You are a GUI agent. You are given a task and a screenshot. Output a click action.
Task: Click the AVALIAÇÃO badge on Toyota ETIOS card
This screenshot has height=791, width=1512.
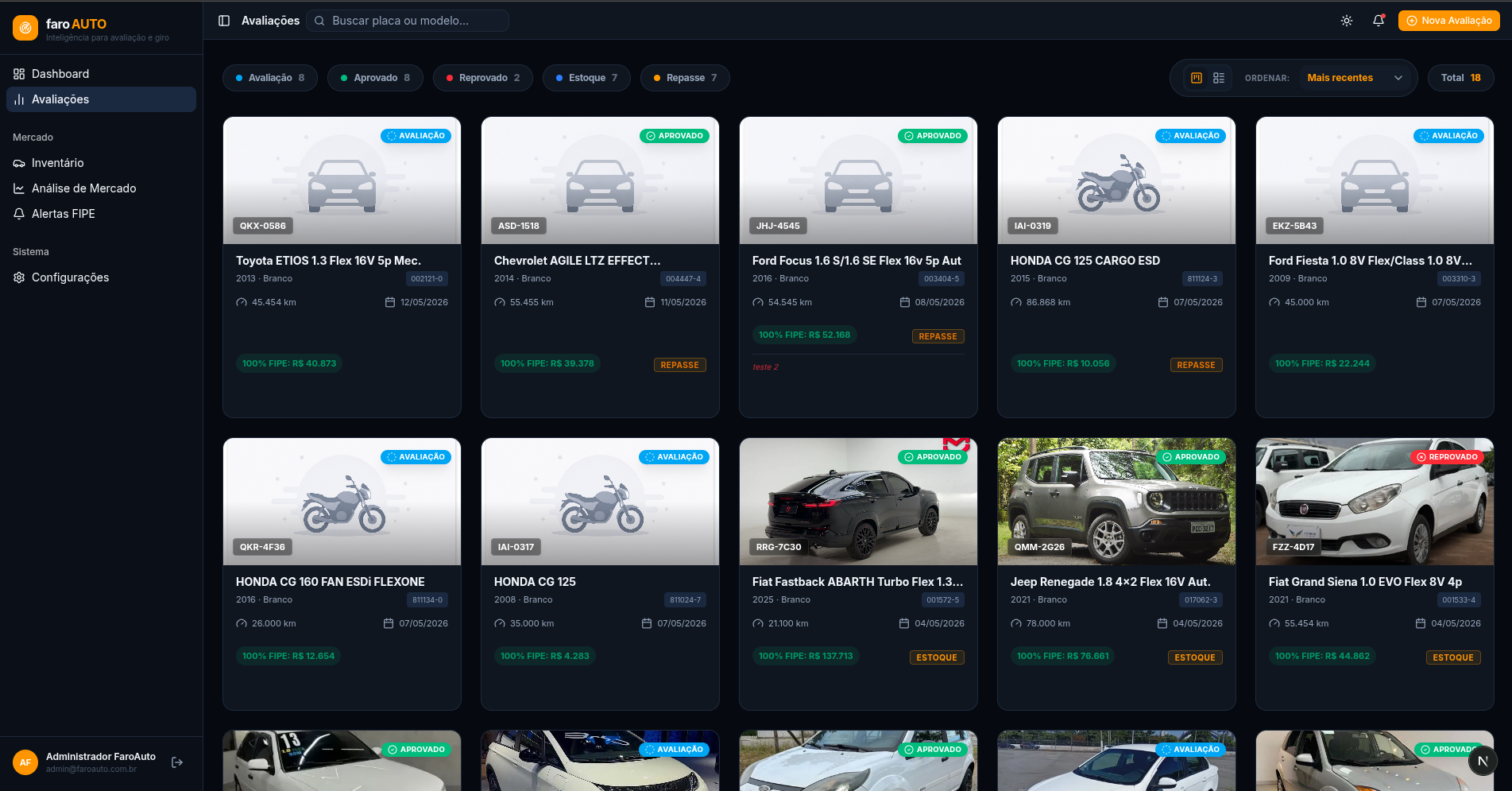(x=416, y=136)
